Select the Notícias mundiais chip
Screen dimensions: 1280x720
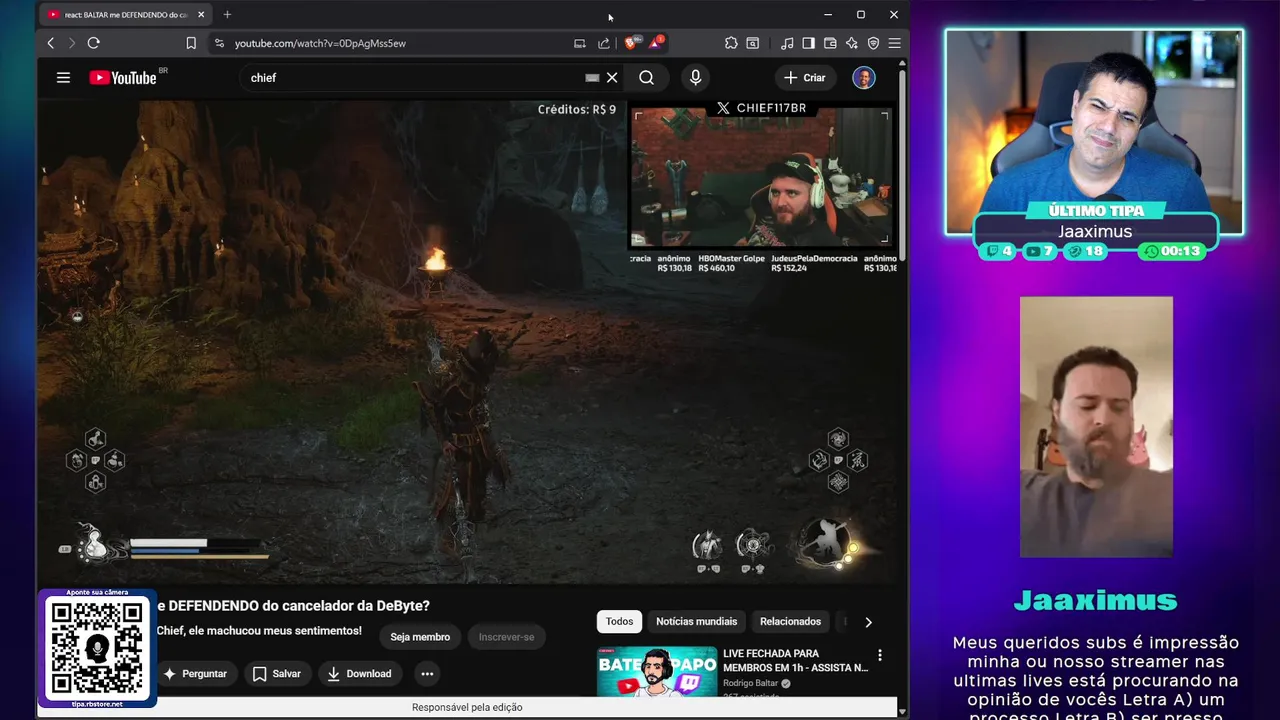point(696,621)
